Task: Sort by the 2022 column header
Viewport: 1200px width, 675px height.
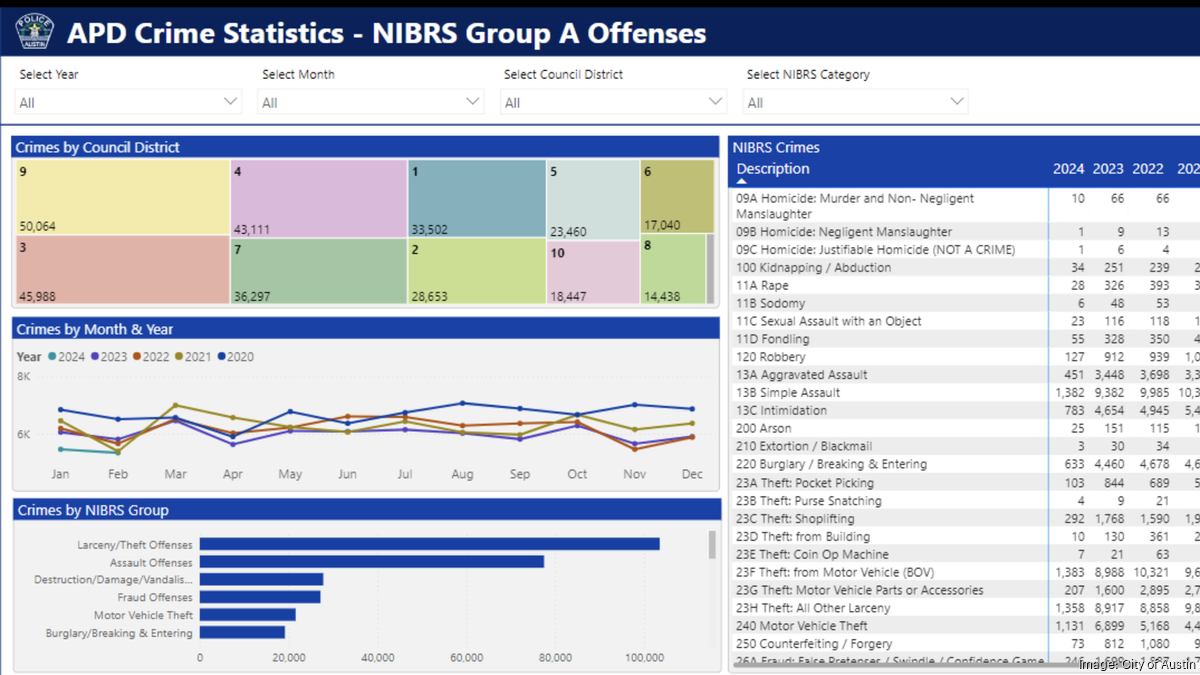Action: point(1148,169)
